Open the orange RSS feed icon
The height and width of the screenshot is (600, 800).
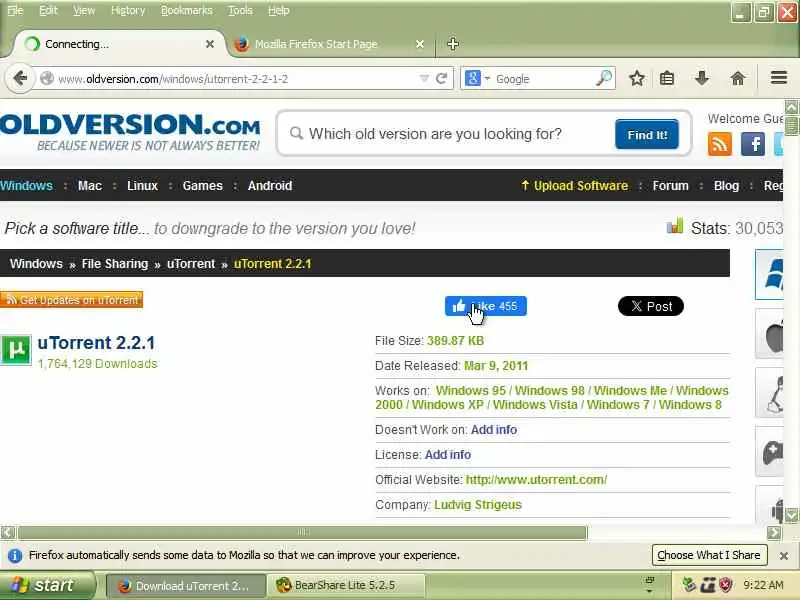point(719,144)
